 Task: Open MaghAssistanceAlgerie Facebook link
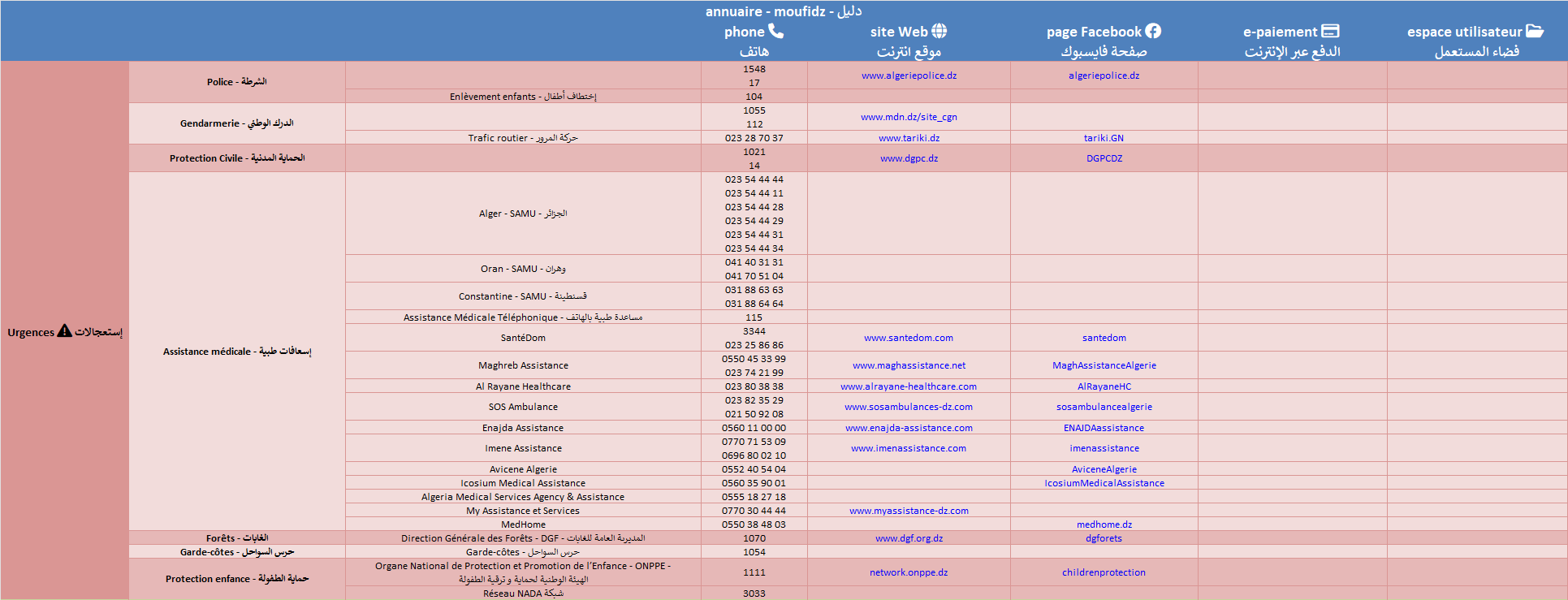1104,365
